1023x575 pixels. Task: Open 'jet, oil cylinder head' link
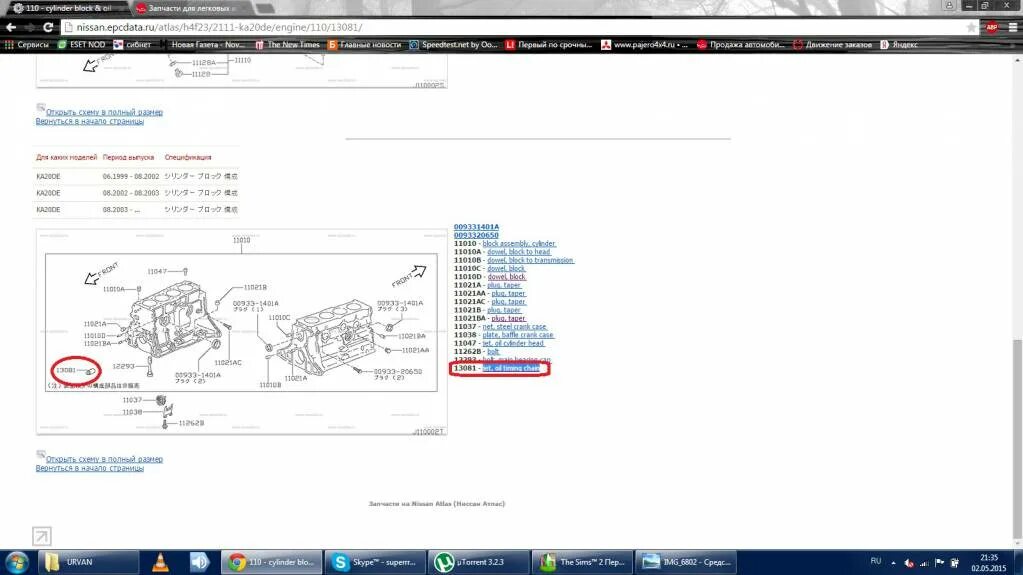pyautogui.click(x=513, y=343)
